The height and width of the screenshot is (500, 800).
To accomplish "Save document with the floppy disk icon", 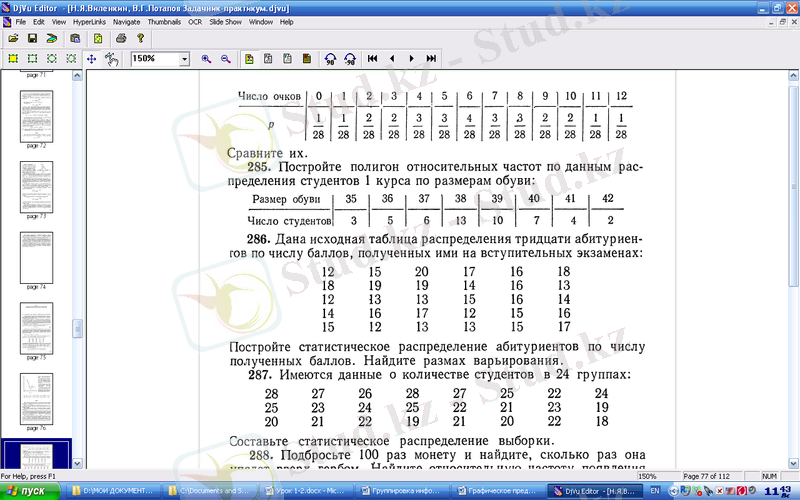I will [32, 38].
